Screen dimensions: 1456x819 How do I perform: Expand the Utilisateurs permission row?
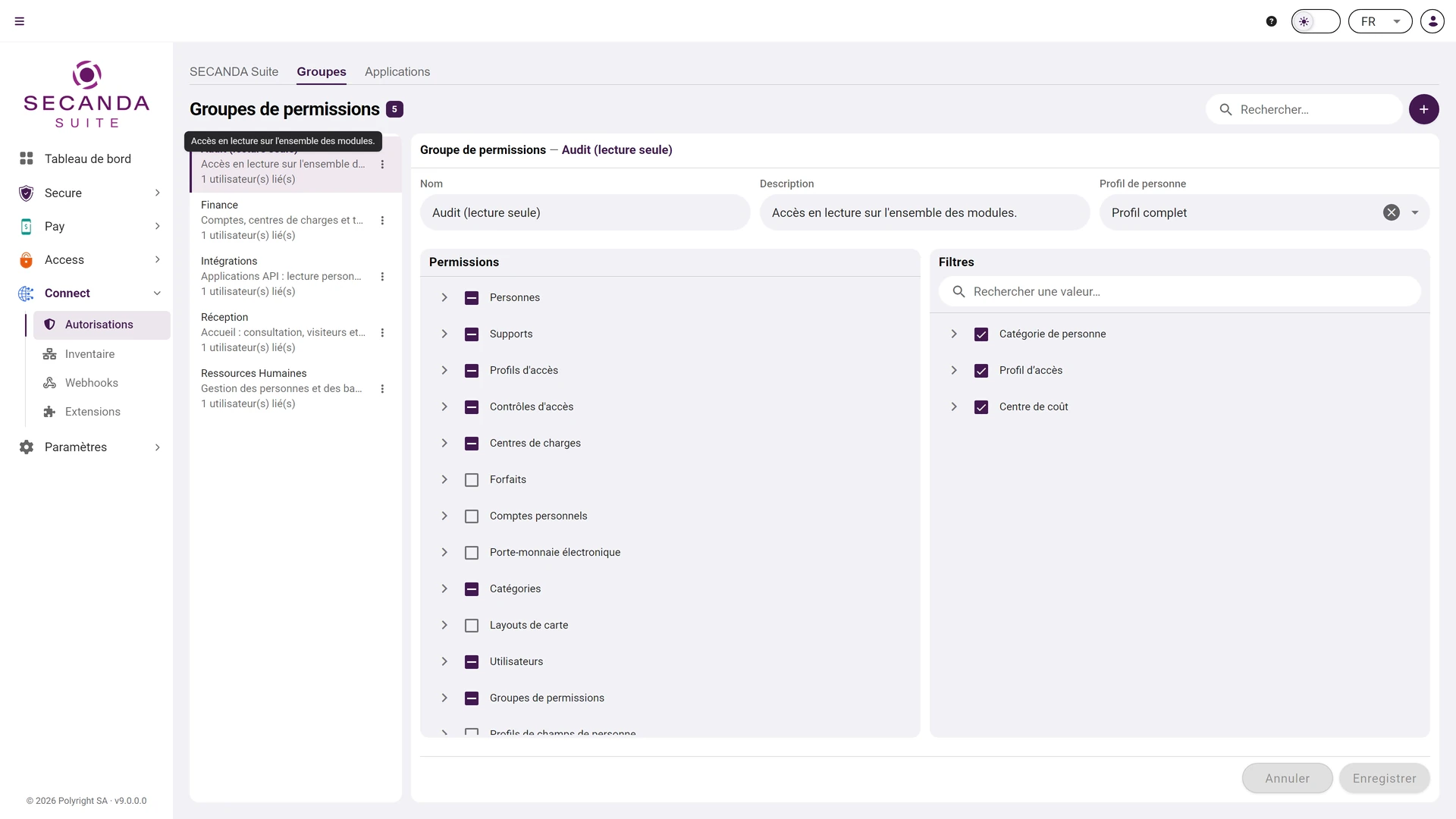[x=444, y=661]
